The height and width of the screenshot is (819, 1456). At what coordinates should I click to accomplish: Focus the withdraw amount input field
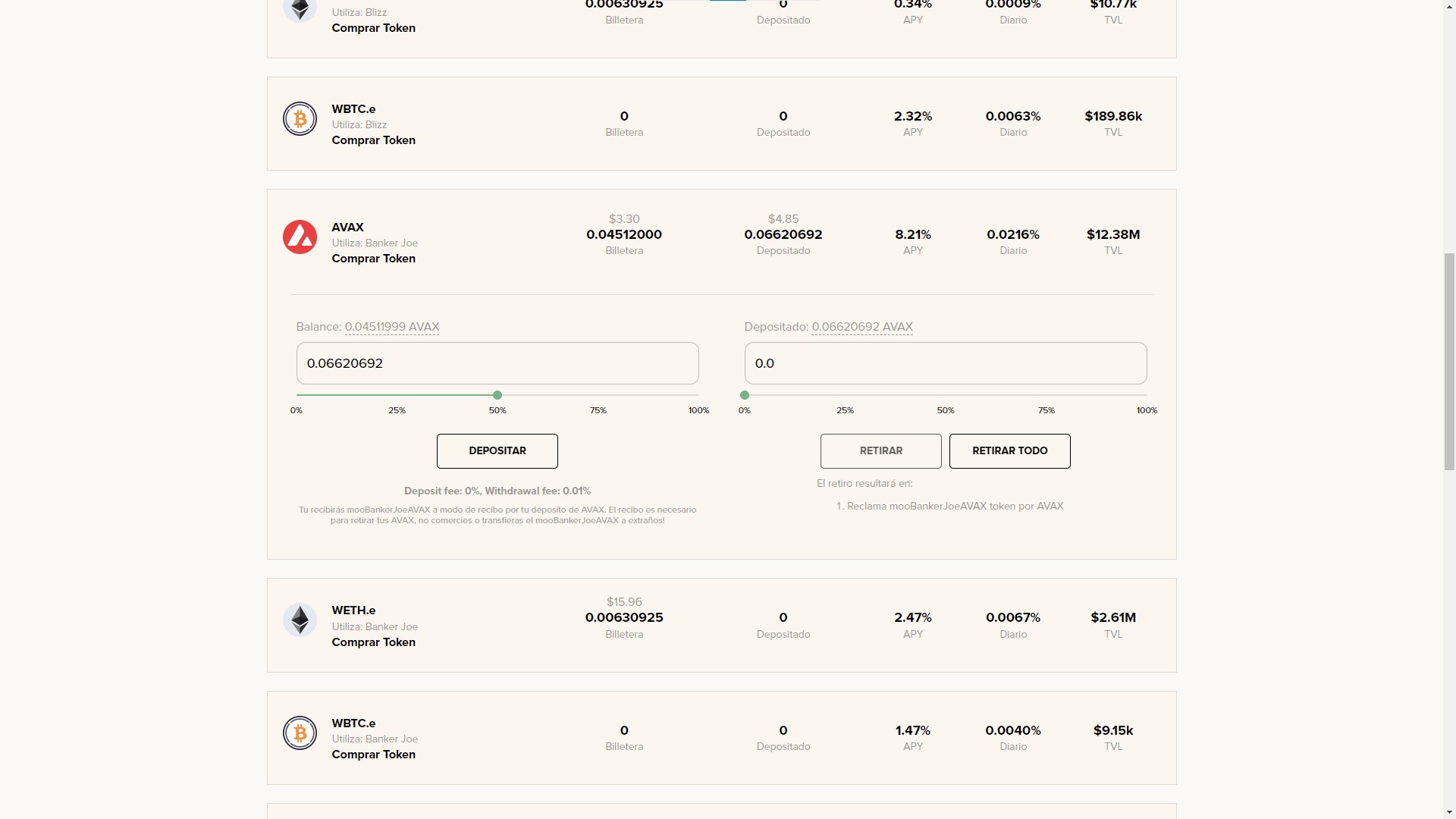click(x=946, y=363)
